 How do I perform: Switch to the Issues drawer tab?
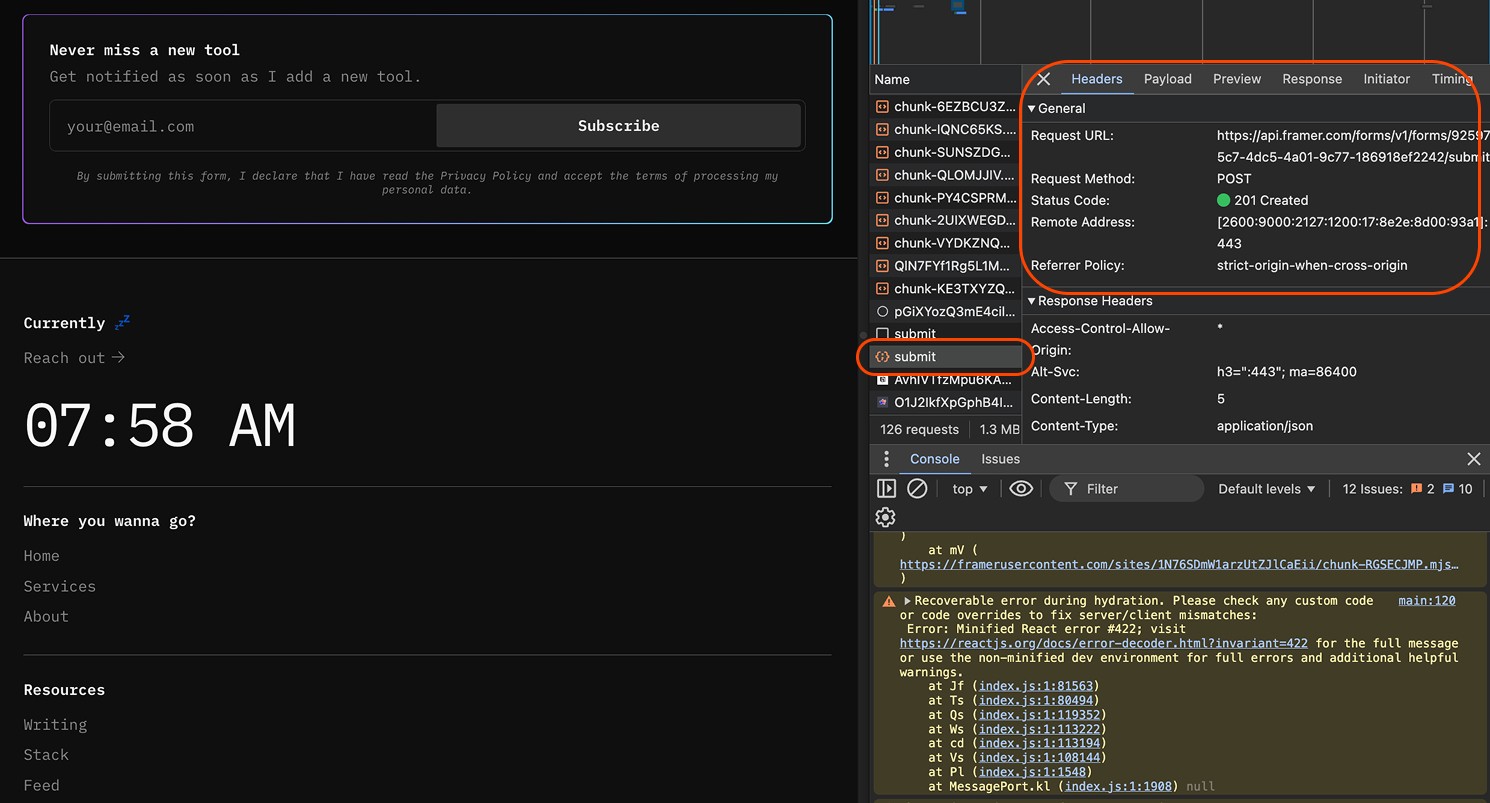[x=1000, y=459]
